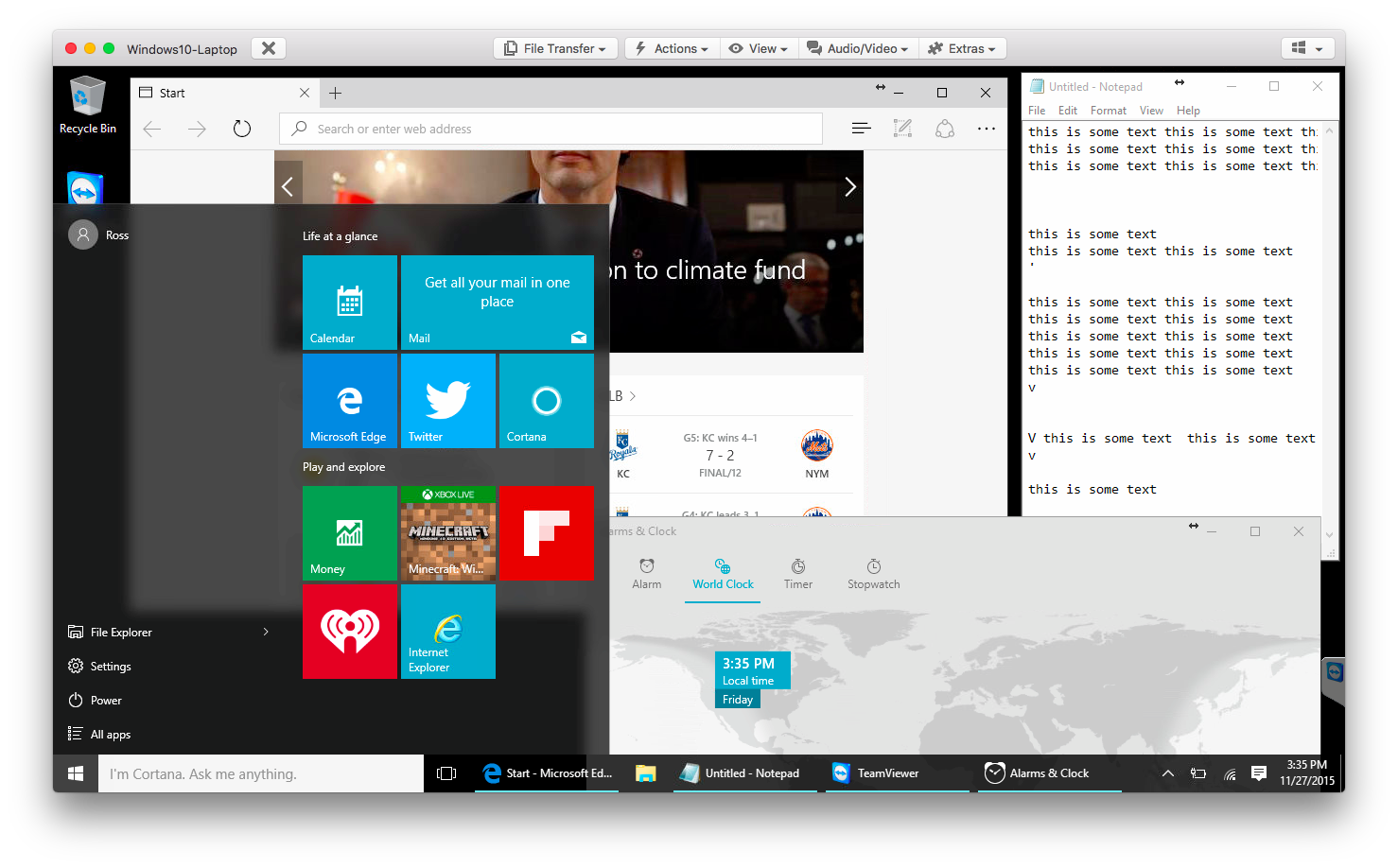Image resolution: width=1398 pixels, height=868 pixels.
Task: Open the Calendar tile
Action: [x=349, y=303]
